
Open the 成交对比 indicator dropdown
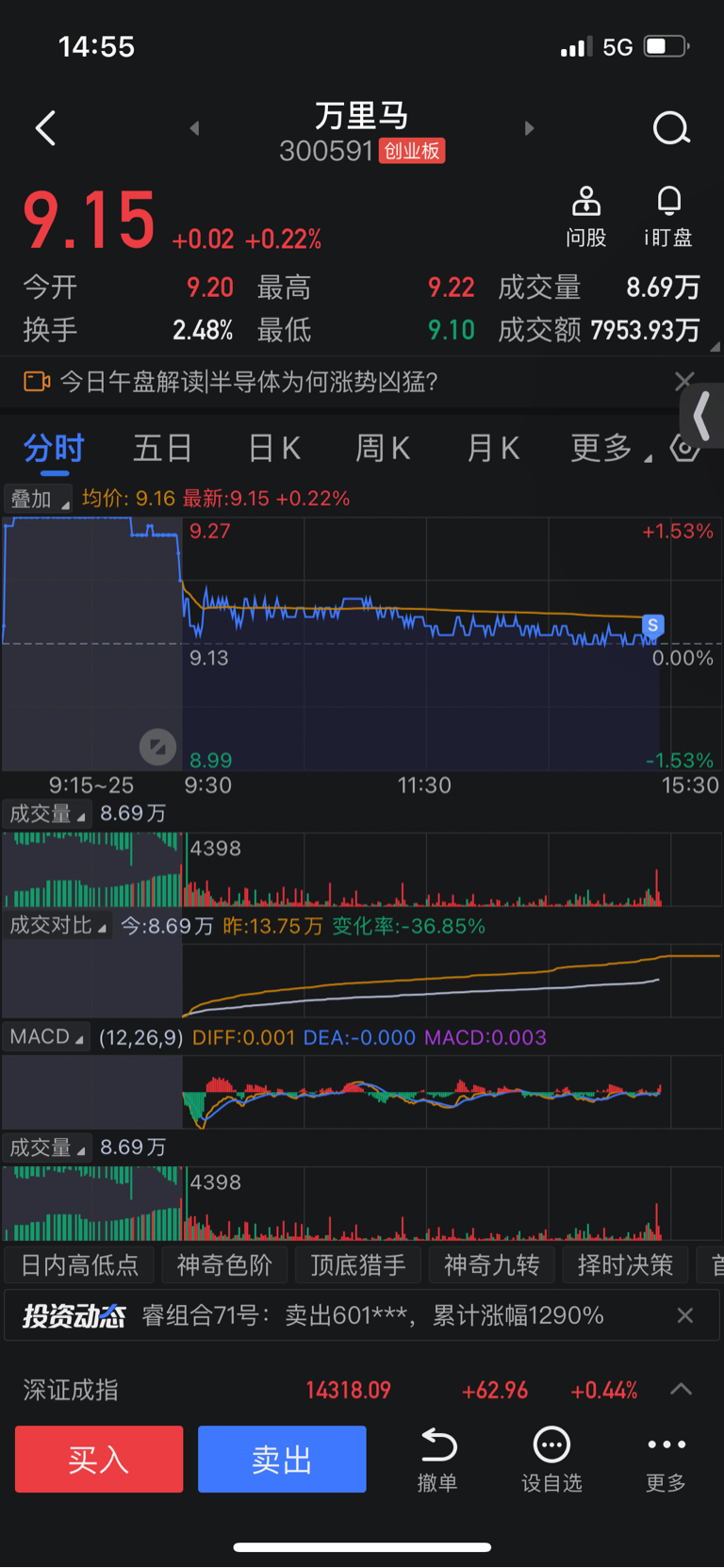point(57,926)
